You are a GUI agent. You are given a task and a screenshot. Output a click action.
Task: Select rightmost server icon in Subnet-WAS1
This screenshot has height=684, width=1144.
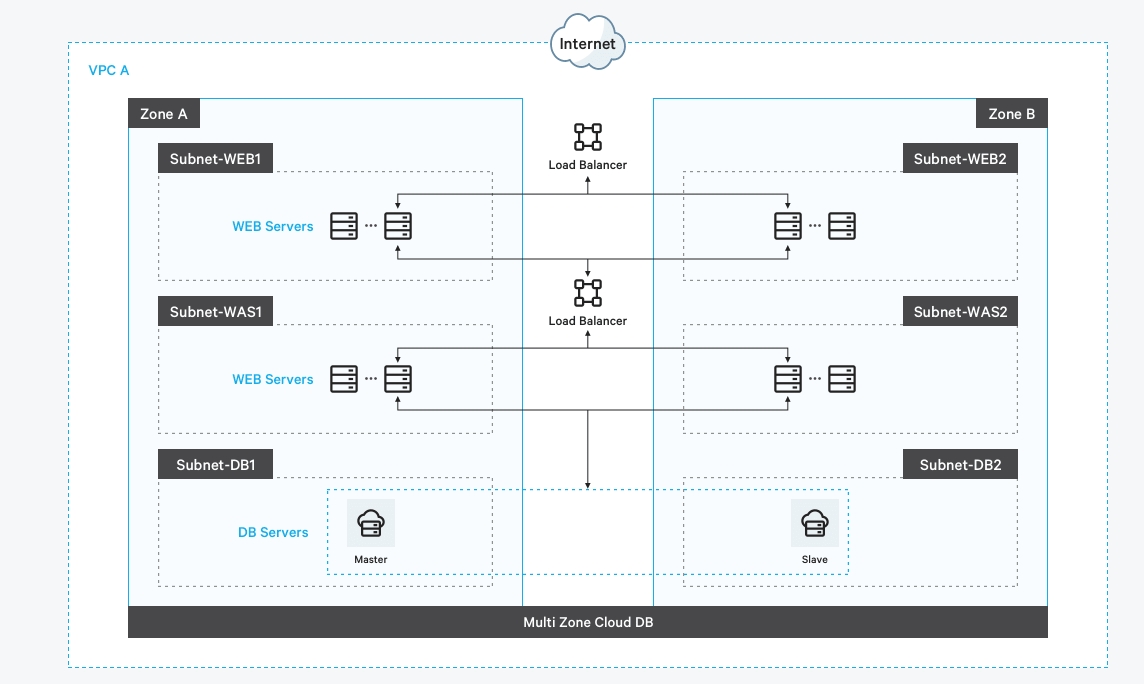pyautogui.click(x=398, y=379)
